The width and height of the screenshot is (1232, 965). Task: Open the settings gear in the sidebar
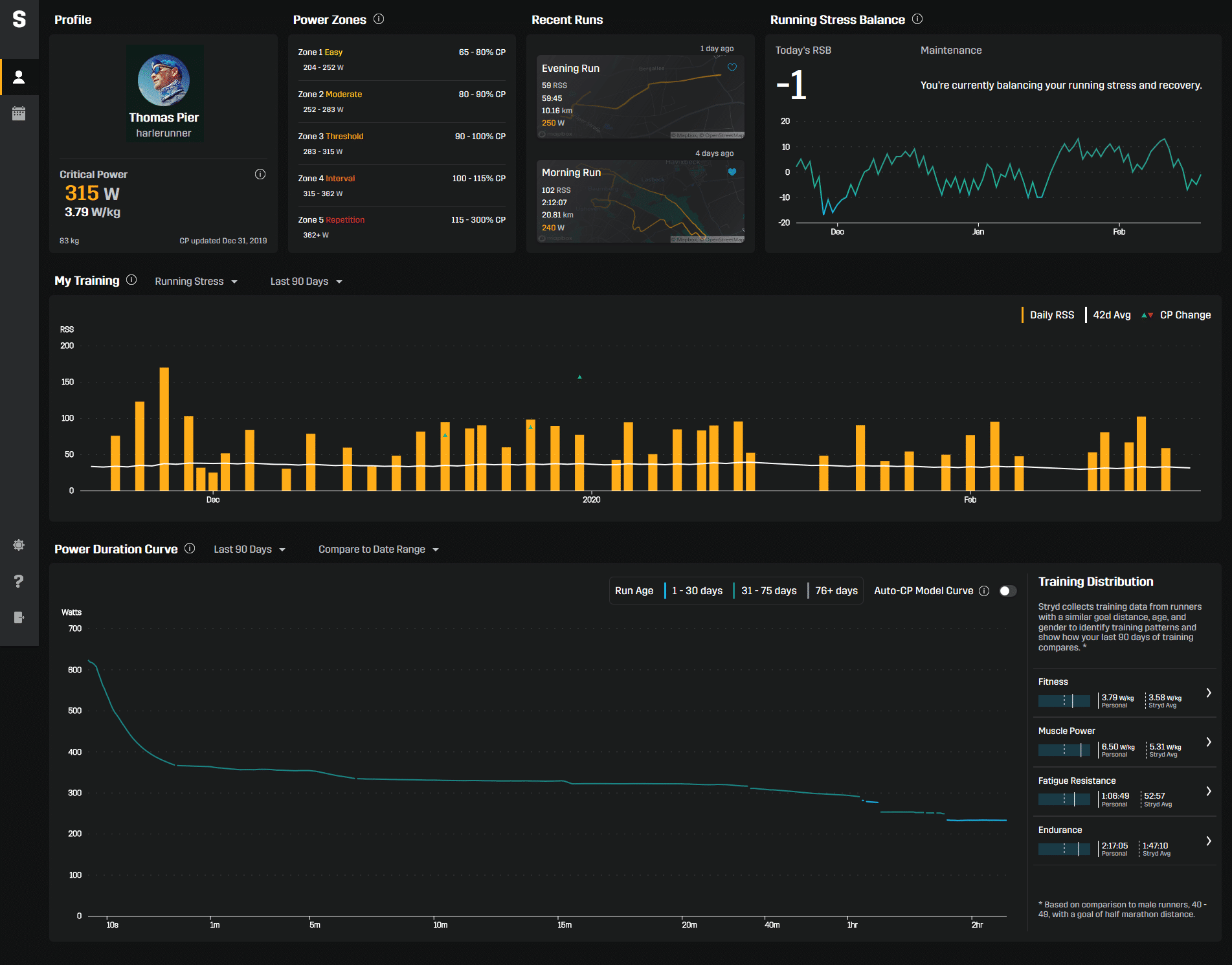point(19,545)
